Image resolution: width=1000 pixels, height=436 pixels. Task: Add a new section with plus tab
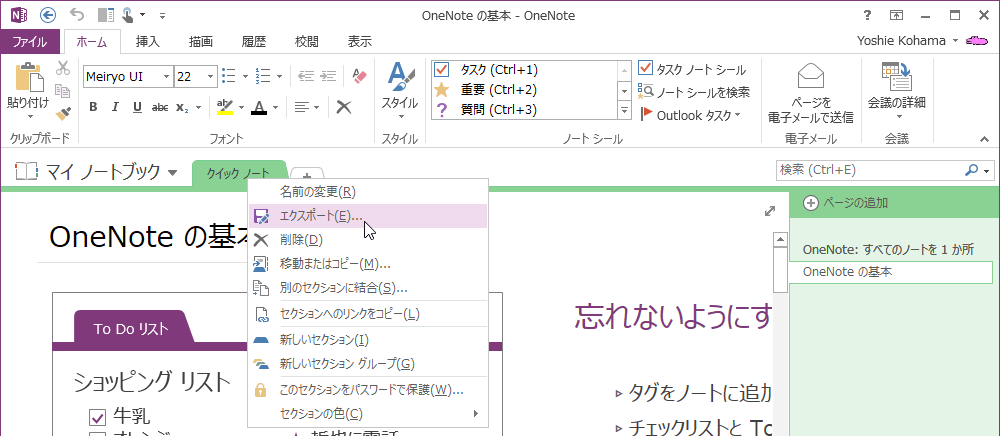307,176
